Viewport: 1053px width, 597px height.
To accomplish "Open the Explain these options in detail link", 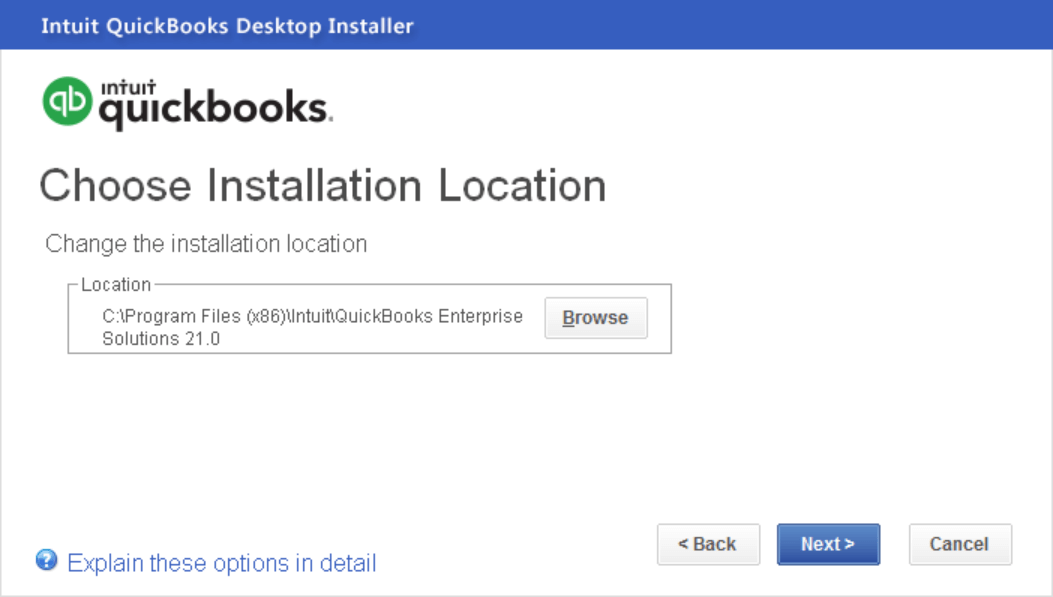I will pyautogui.click(x=221, y=563).
